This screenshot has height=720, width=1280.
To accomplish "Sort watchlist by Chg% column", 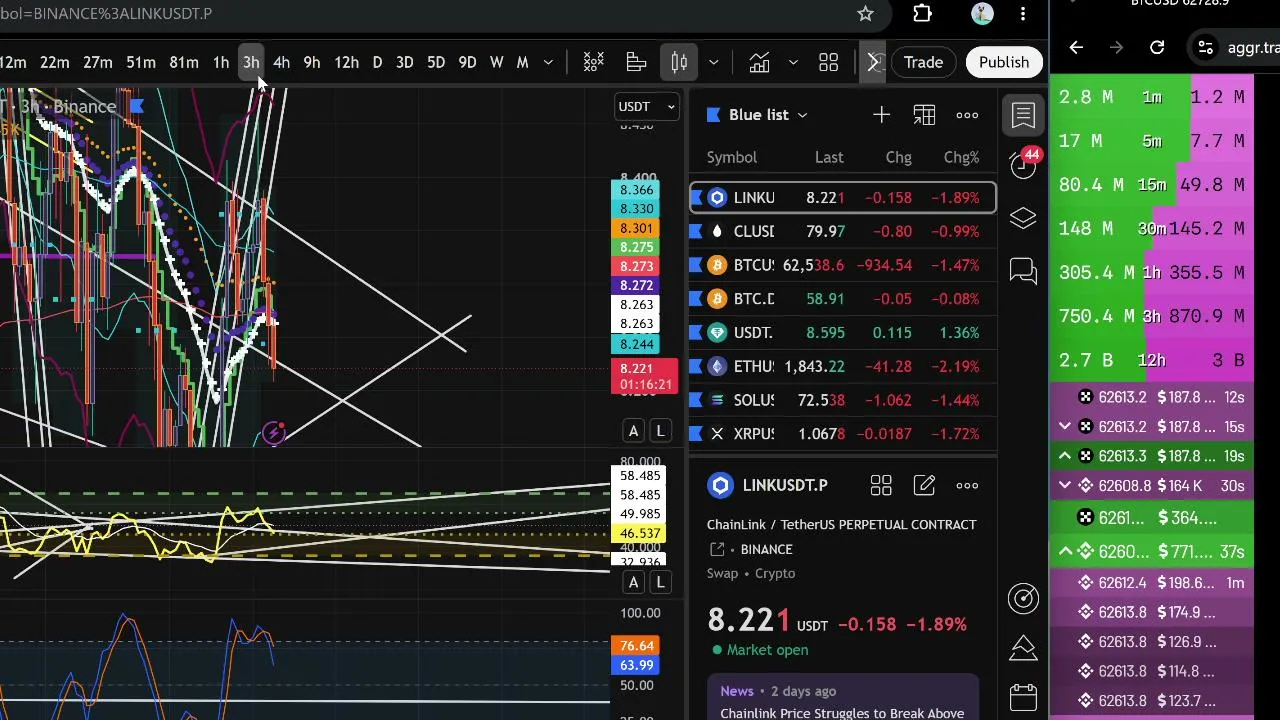I will pos(961,157).
